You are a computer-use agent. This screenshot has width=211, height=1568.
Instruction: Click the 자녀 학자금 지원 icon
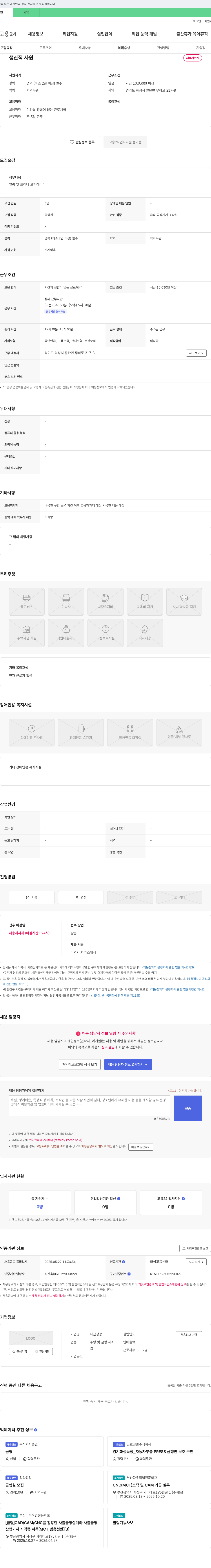184,601
